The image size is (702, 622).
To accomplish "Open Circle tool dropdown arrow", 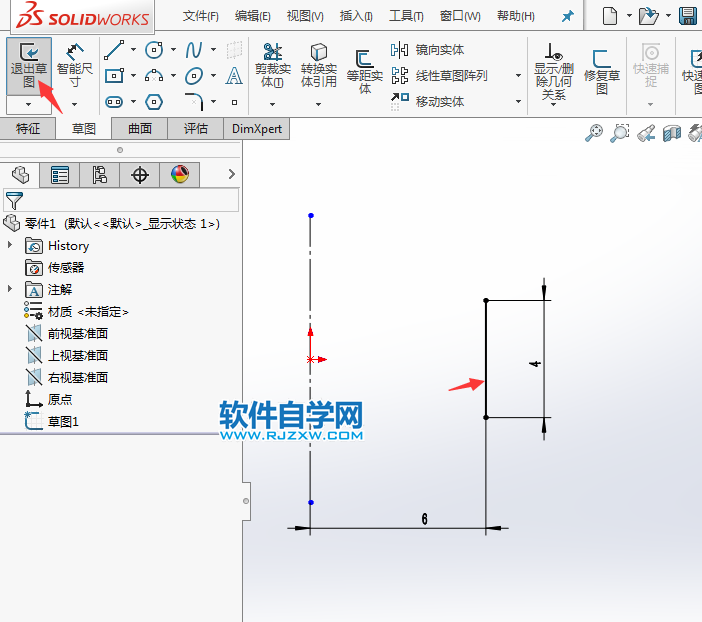I will pos(173,50).
